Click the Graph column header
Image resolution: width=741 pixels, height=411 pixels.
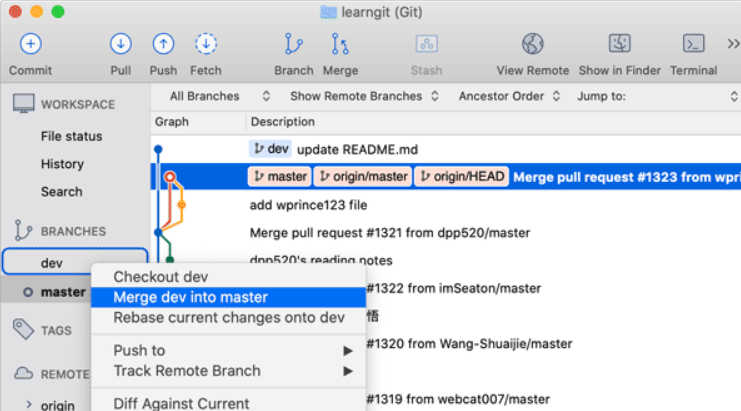pos(172,122)
